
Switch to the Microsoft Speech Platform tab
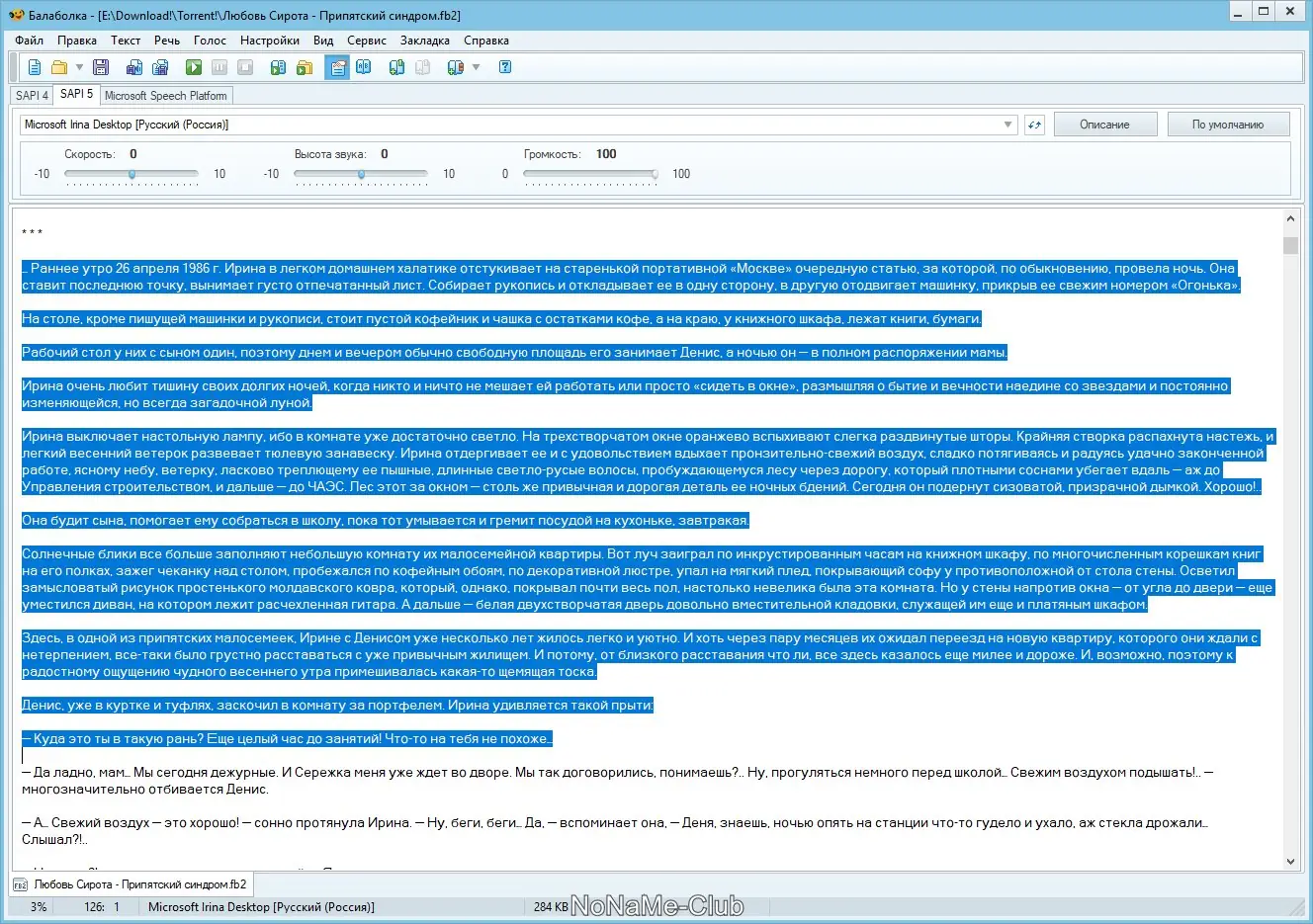click(x=166, y=96)
